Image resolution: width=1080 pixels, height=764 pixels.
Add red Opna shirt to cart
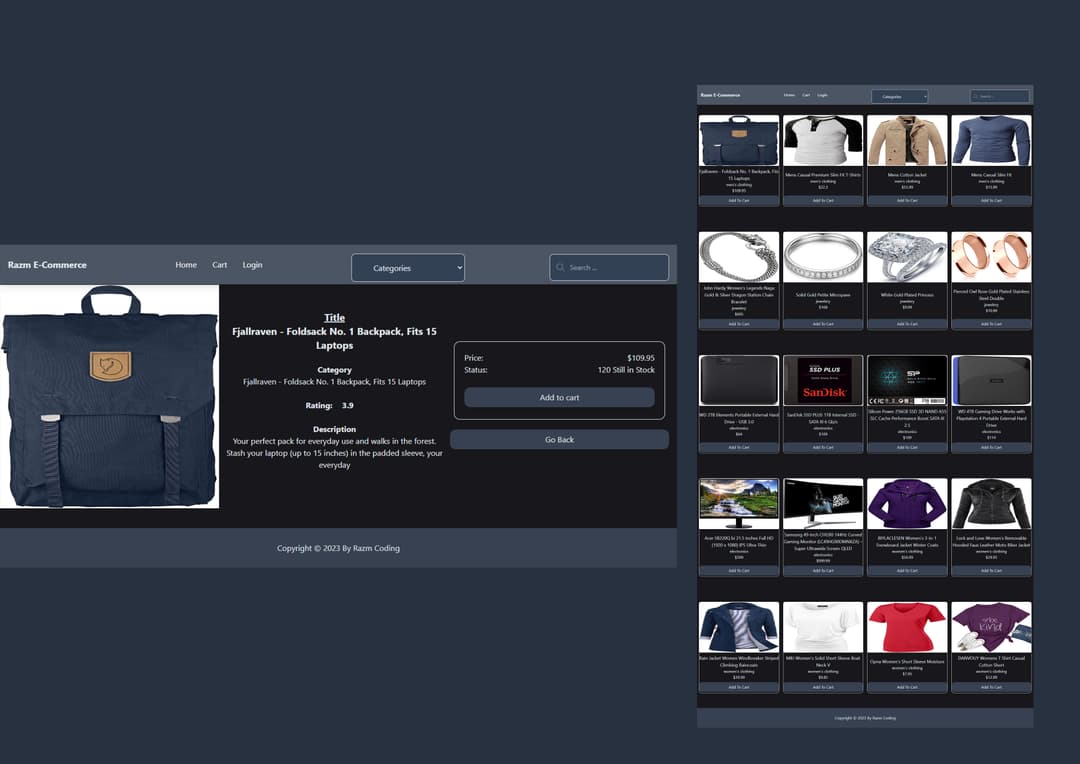[x=907, y=687]
